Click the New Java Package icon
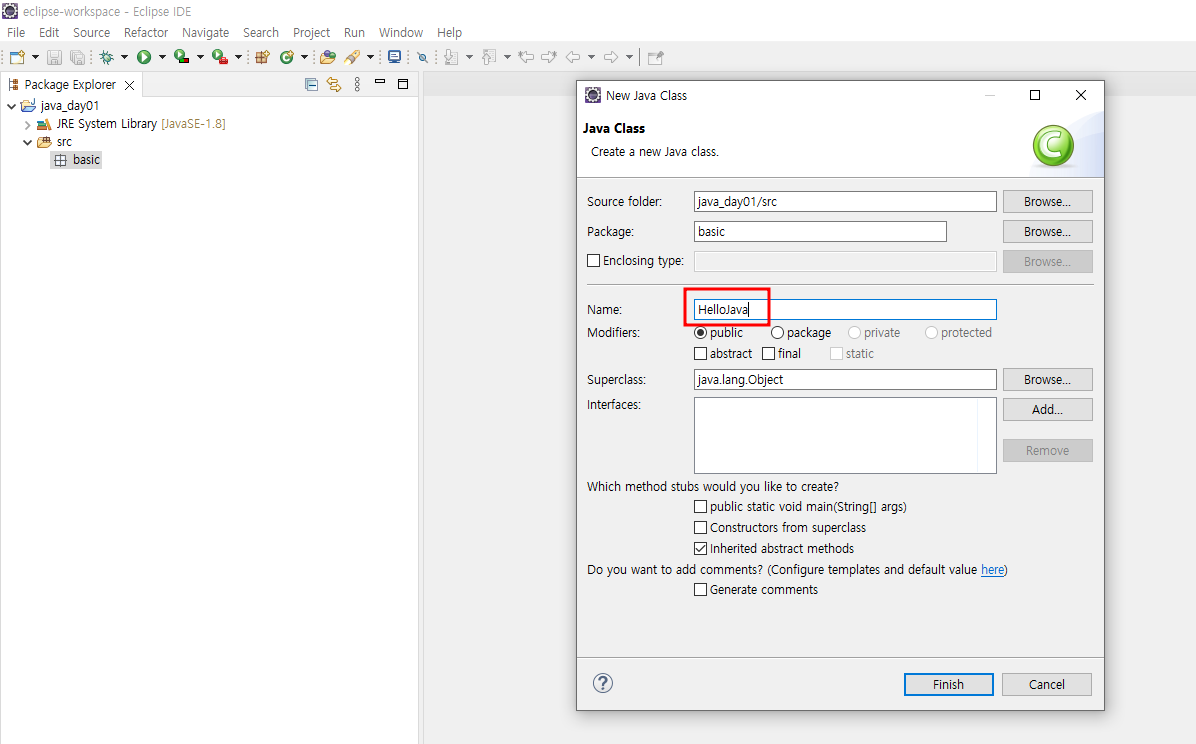 262,57
